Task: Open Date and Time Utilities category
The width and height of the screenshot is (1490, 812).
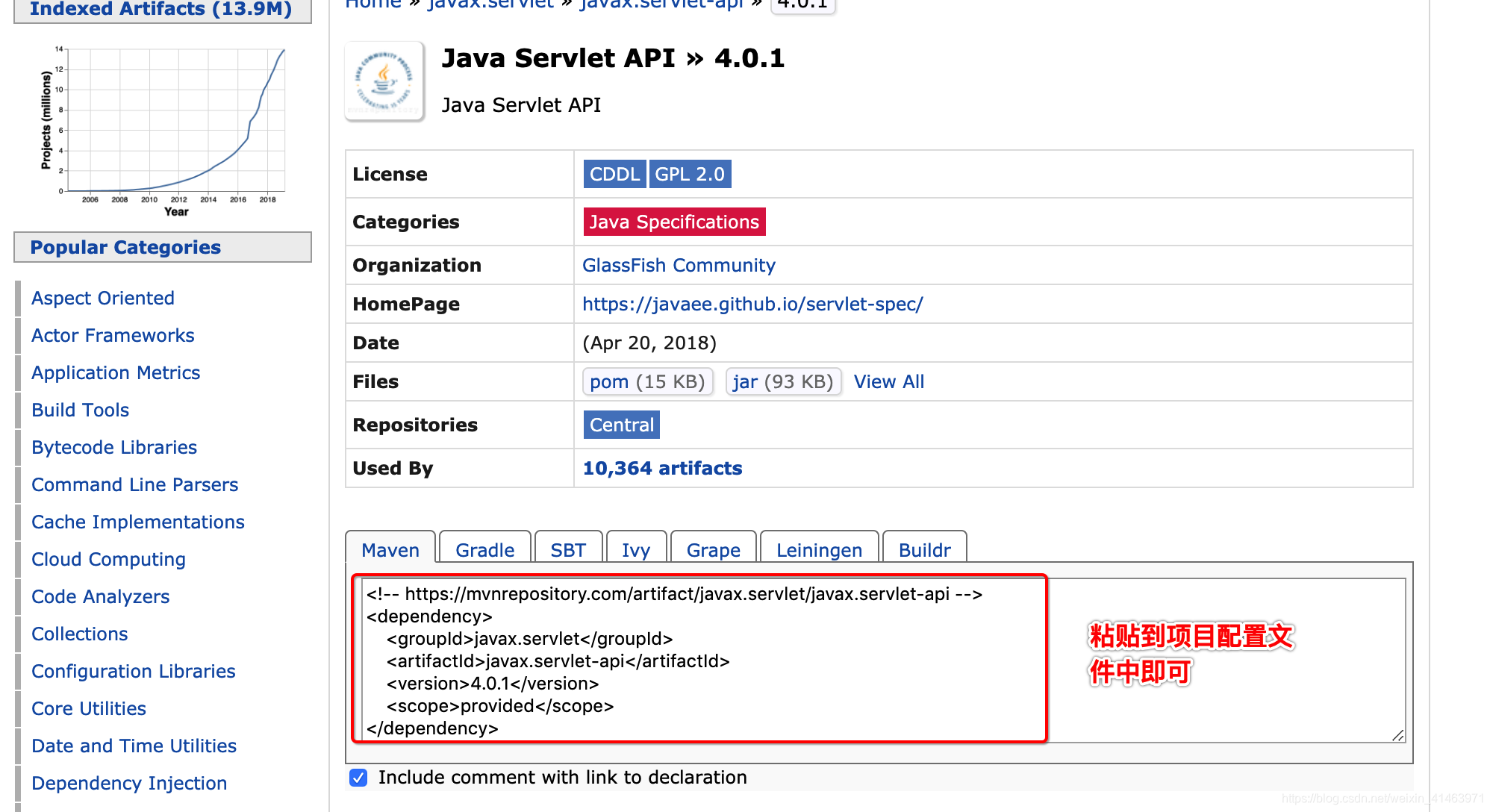Action: coord(134,746)
